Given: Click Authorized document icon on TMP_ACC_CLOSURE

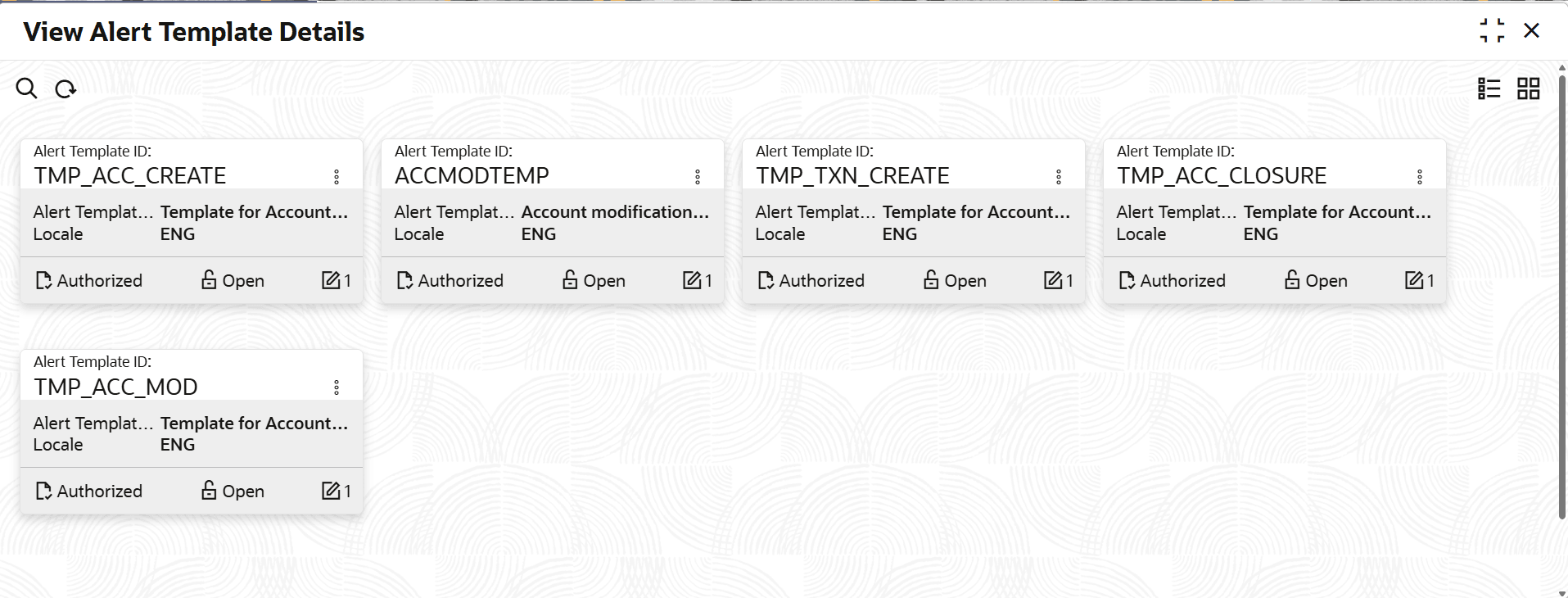Looking at the screenshot, I should pos(1127,281).
